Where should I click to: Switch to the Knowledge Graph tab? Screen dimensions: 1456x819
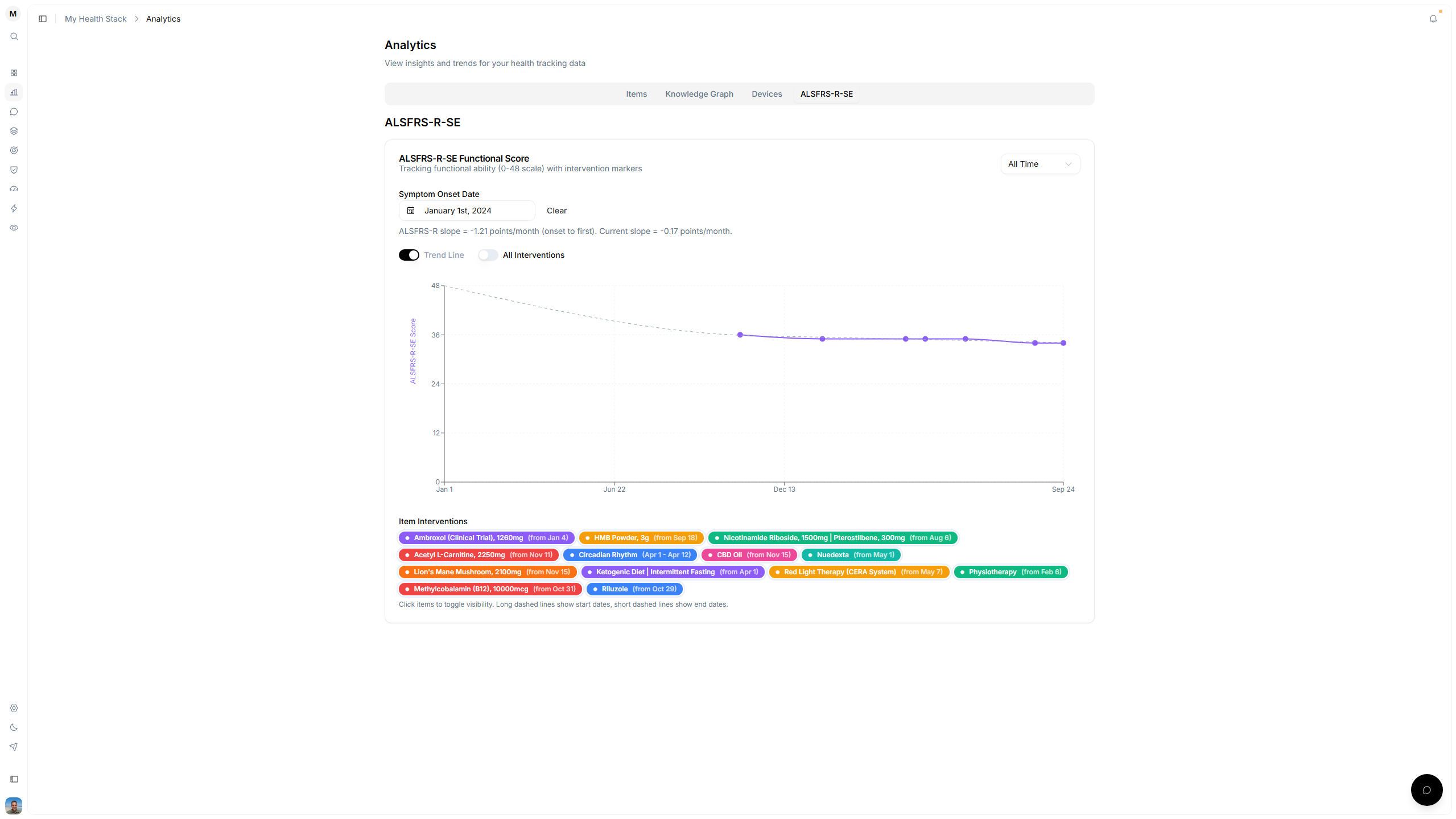(x=699, y=94)
